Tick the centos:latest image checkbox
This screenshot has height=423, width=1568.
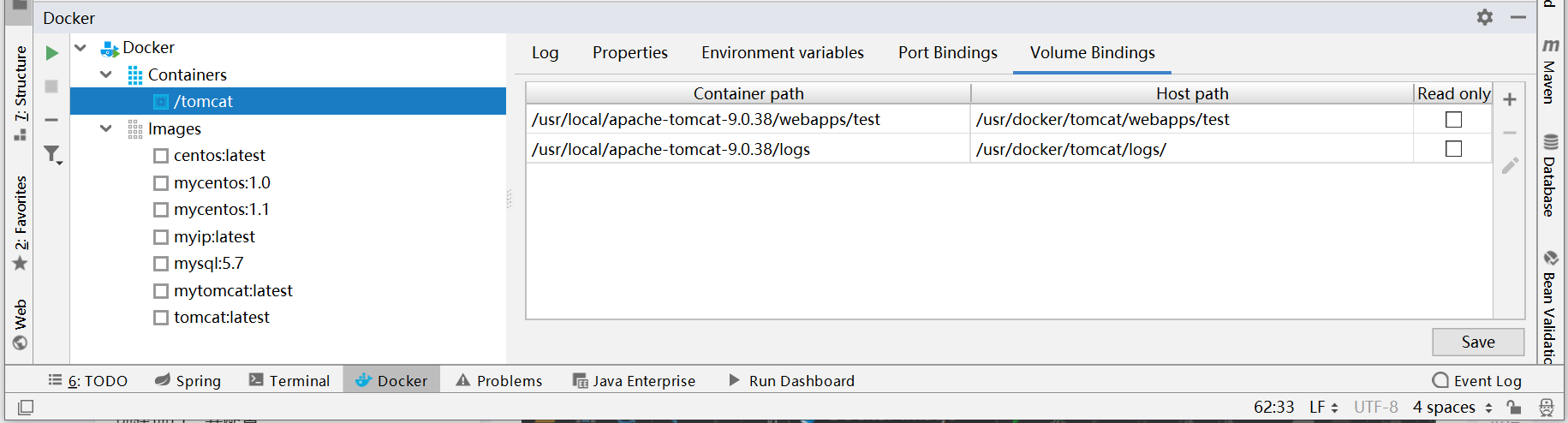pyautogui.click(x=161, y=156)
